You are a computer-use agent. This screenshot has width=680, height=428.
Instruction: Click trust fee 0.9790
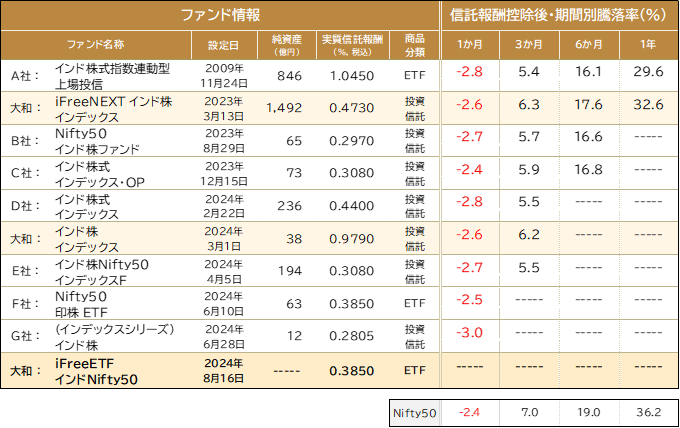point(352,239)
